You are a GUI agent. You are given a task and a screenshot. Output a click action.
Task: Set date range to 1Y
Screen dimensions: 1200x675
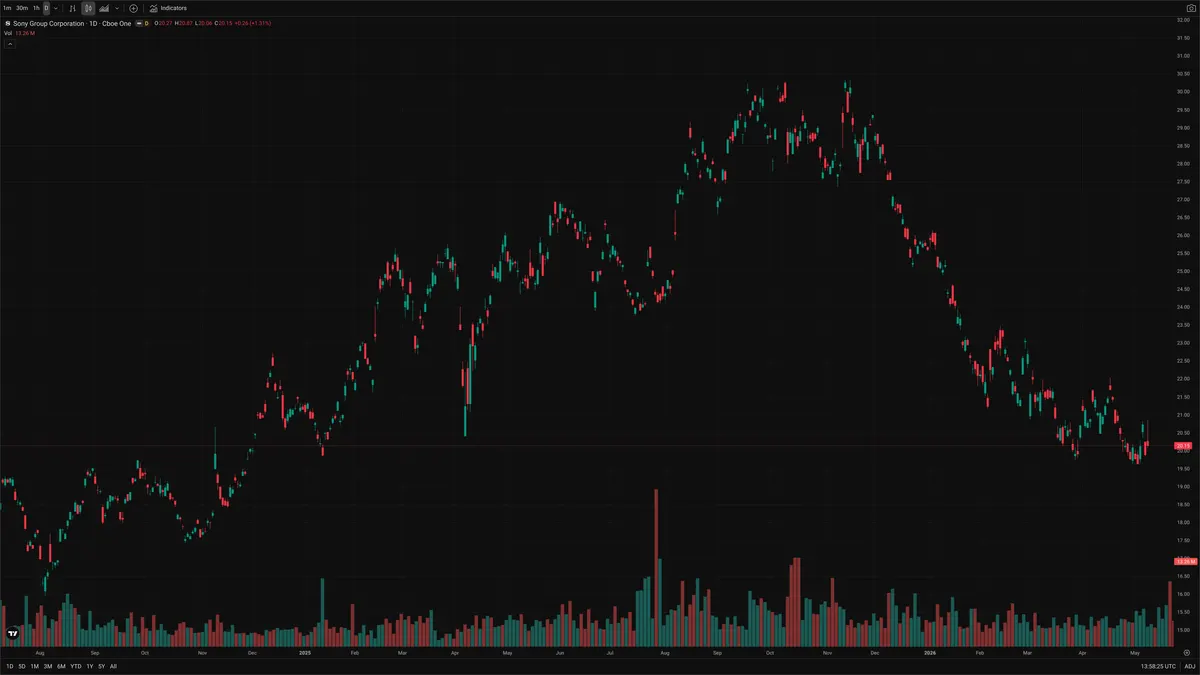pos(90,666)
